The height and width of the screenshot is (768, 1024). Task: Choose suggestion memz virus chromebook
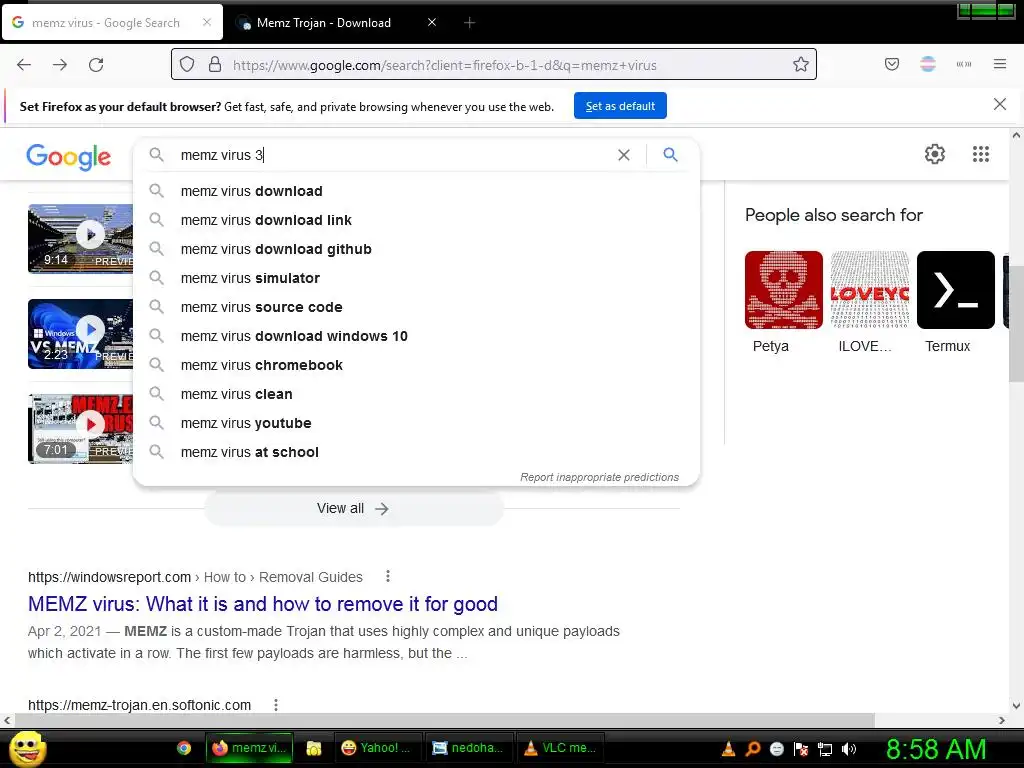pyautogui.click(x=416, y=365)
